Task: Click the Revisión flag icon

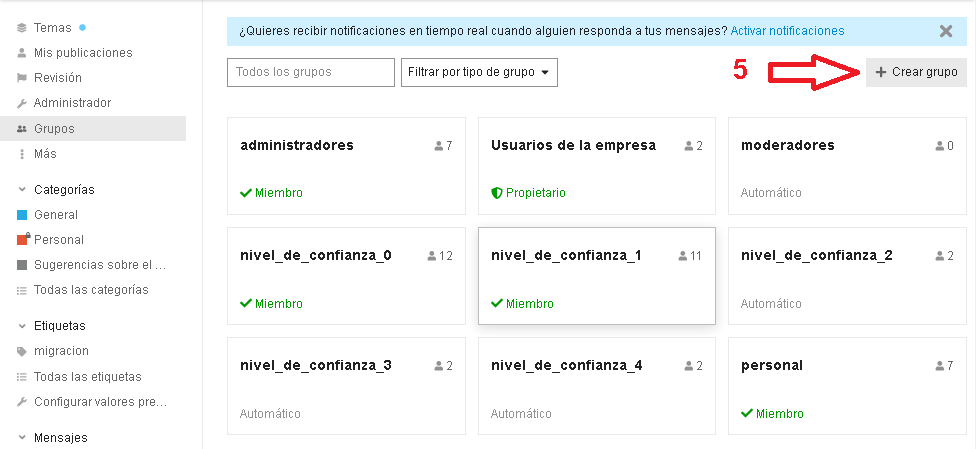Action: click(22, 78)
